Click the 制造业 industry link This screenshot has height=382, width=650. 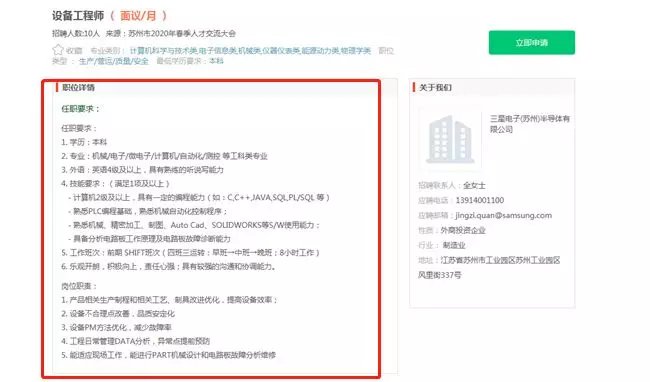click(454, 245)
